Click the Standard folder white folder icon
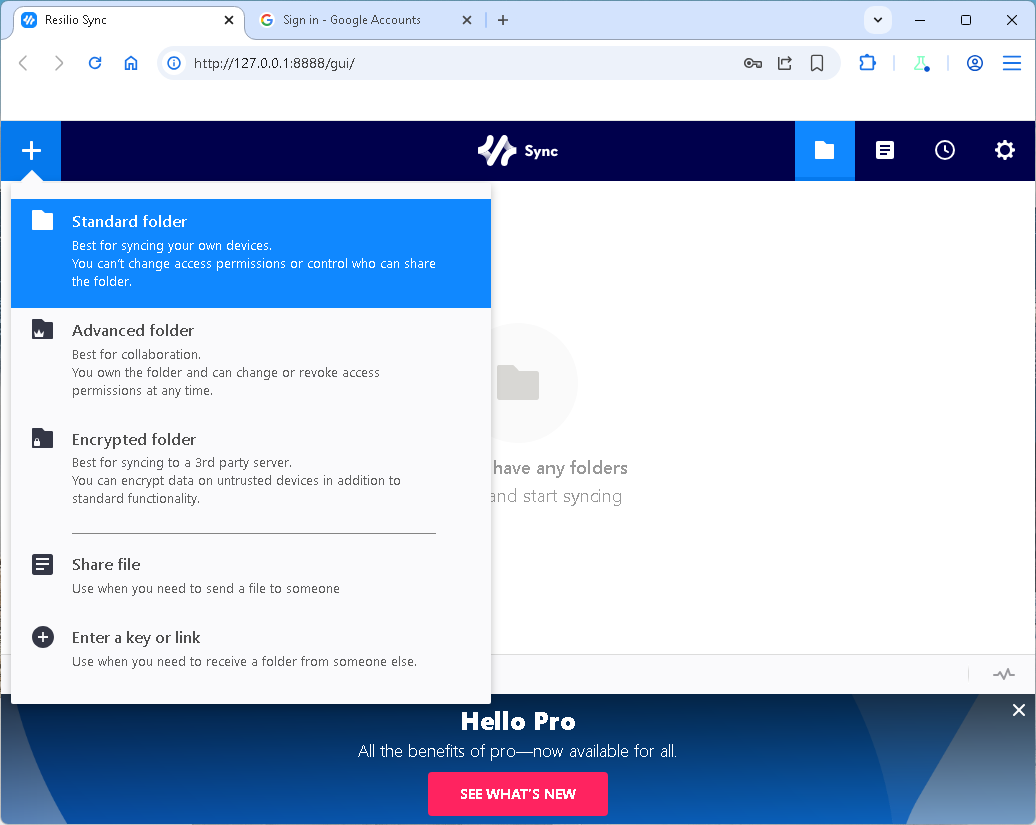Image resolution: width=1036 pixels, height=825 pixels. point(42,220)
